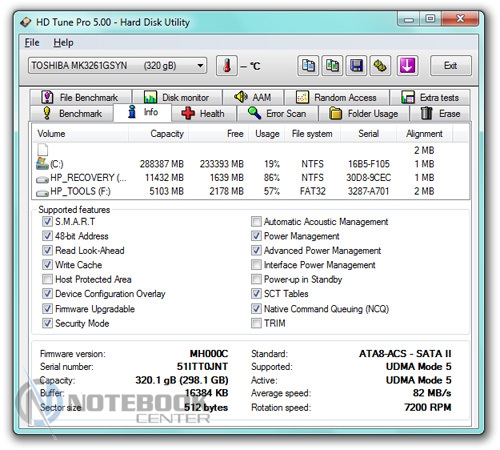
Task: Click the 1639 MB free space cell
Action: (227, 178)
